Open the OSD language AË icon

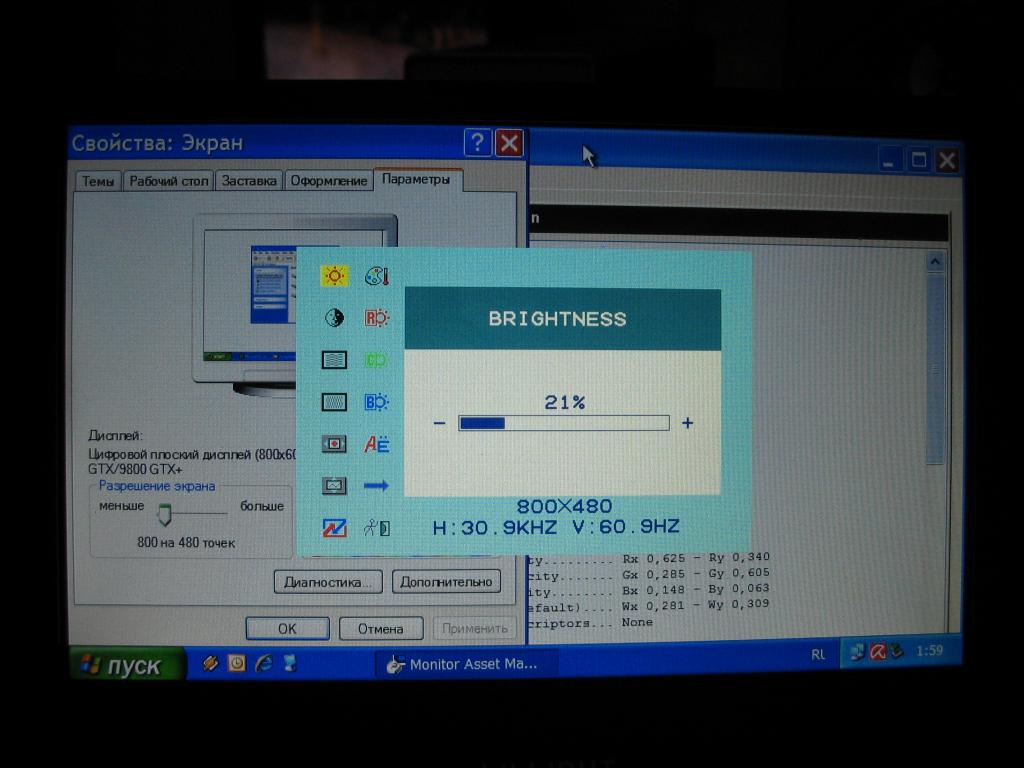[x=376, y=444]
